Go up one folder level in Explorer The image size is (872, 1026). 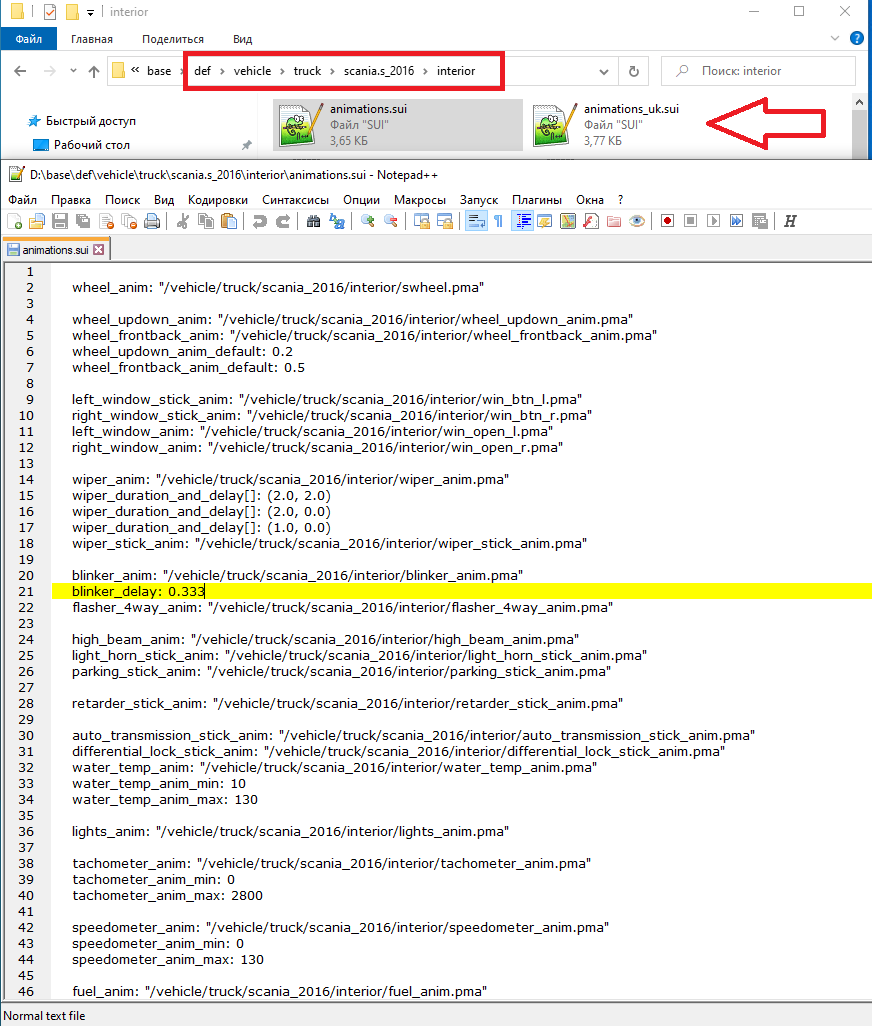(94, 71)
